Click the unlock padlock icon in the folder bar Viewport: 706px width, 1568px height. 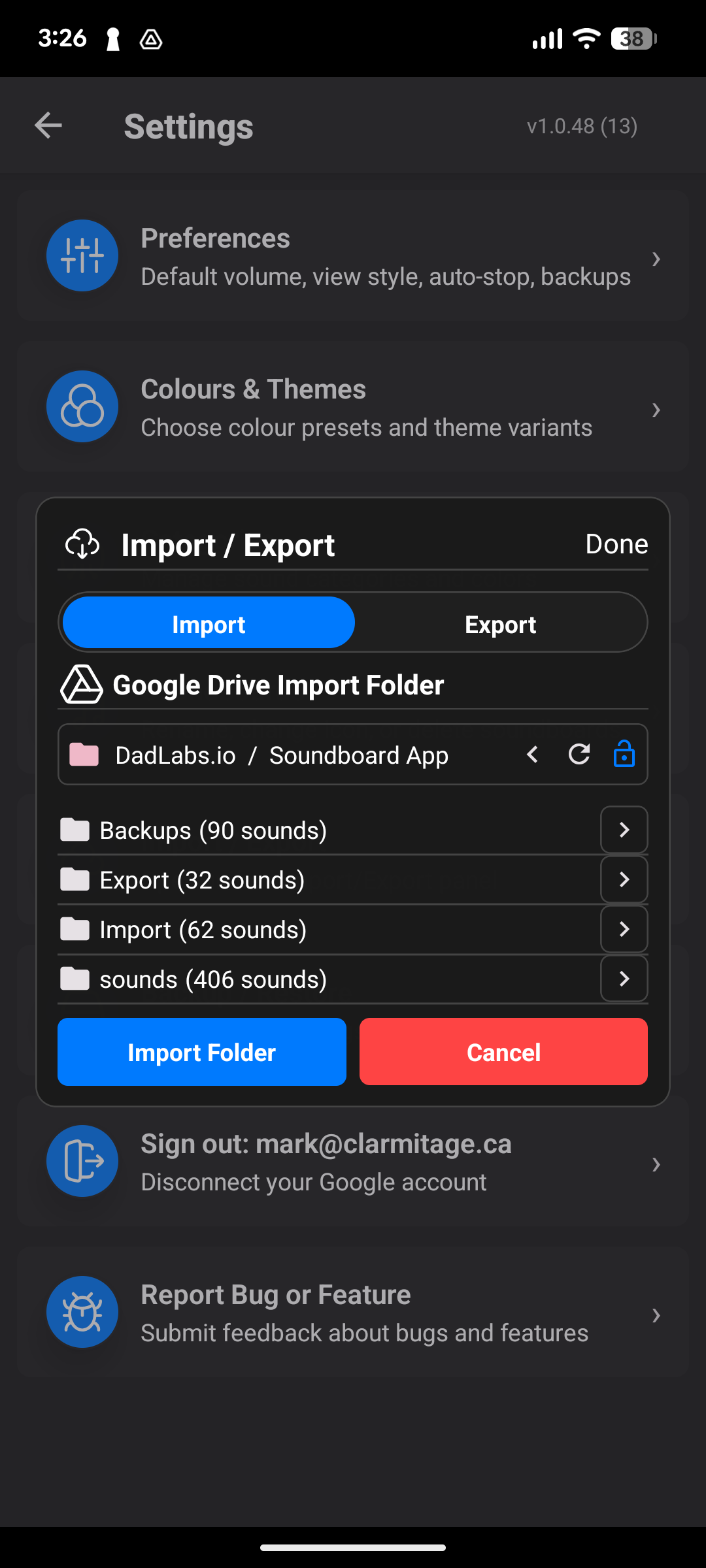624,755
